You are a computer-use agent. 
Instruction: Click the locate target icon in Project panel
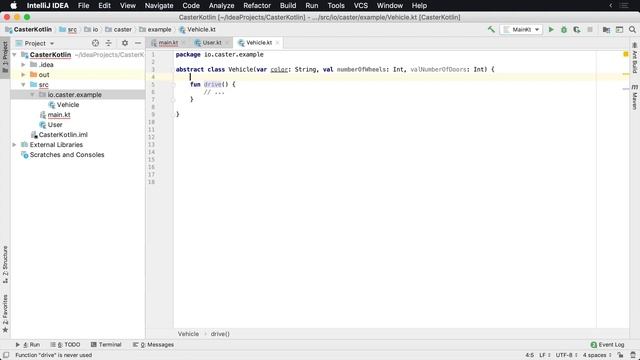[x=95, y=43]
